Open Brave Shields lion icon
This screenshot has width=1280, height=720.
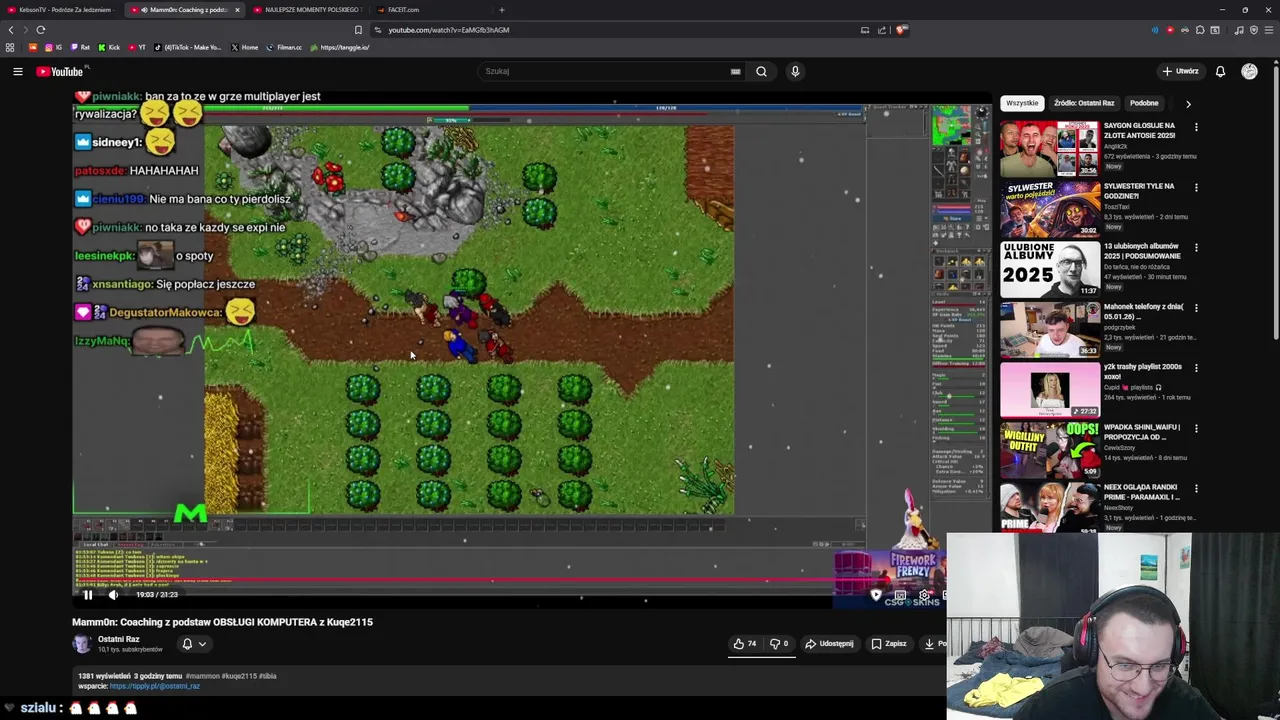click(x=901, y=30)
